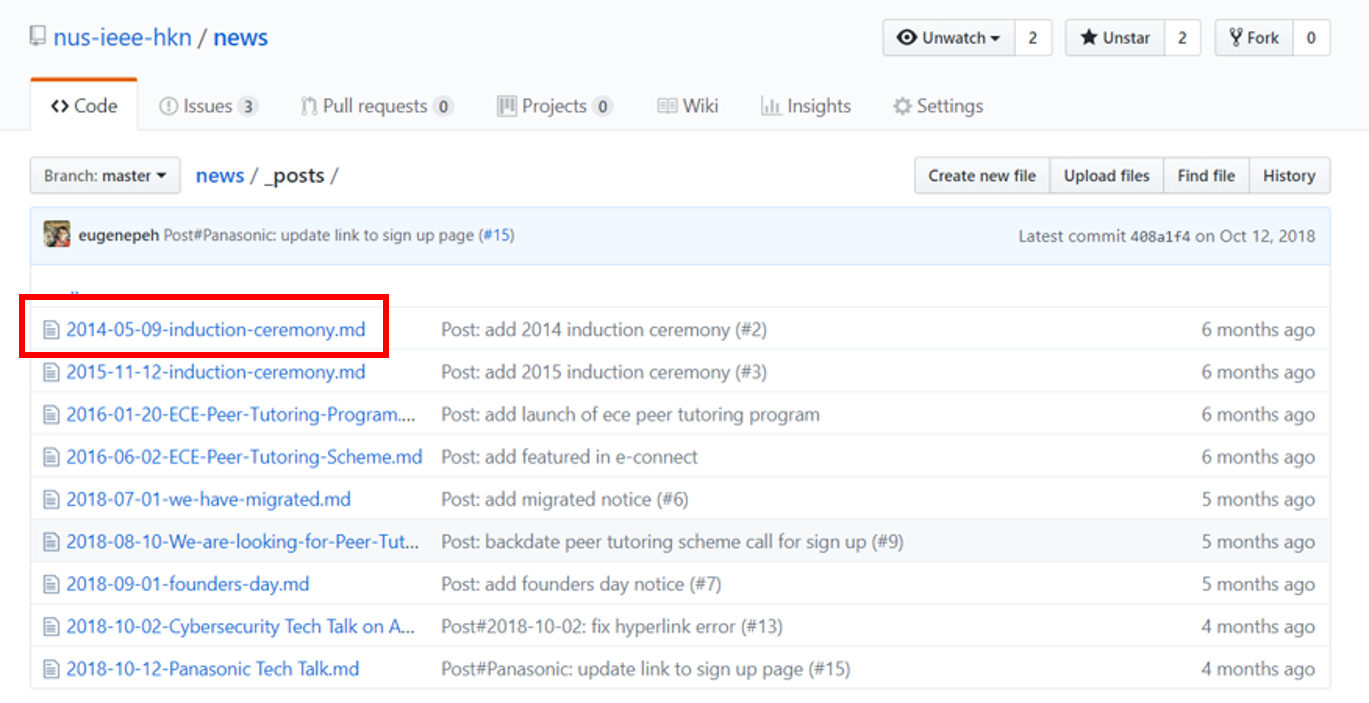
Task: Click '5 months ago' in founders-day row
Action: 1258,584
